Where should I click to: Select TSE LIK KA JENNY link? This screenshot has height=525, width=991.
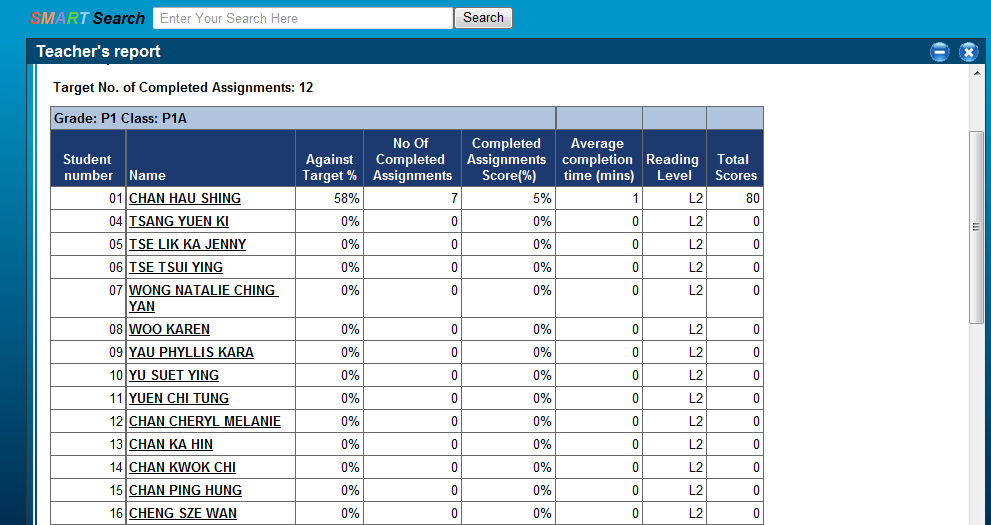pos(187,244)
